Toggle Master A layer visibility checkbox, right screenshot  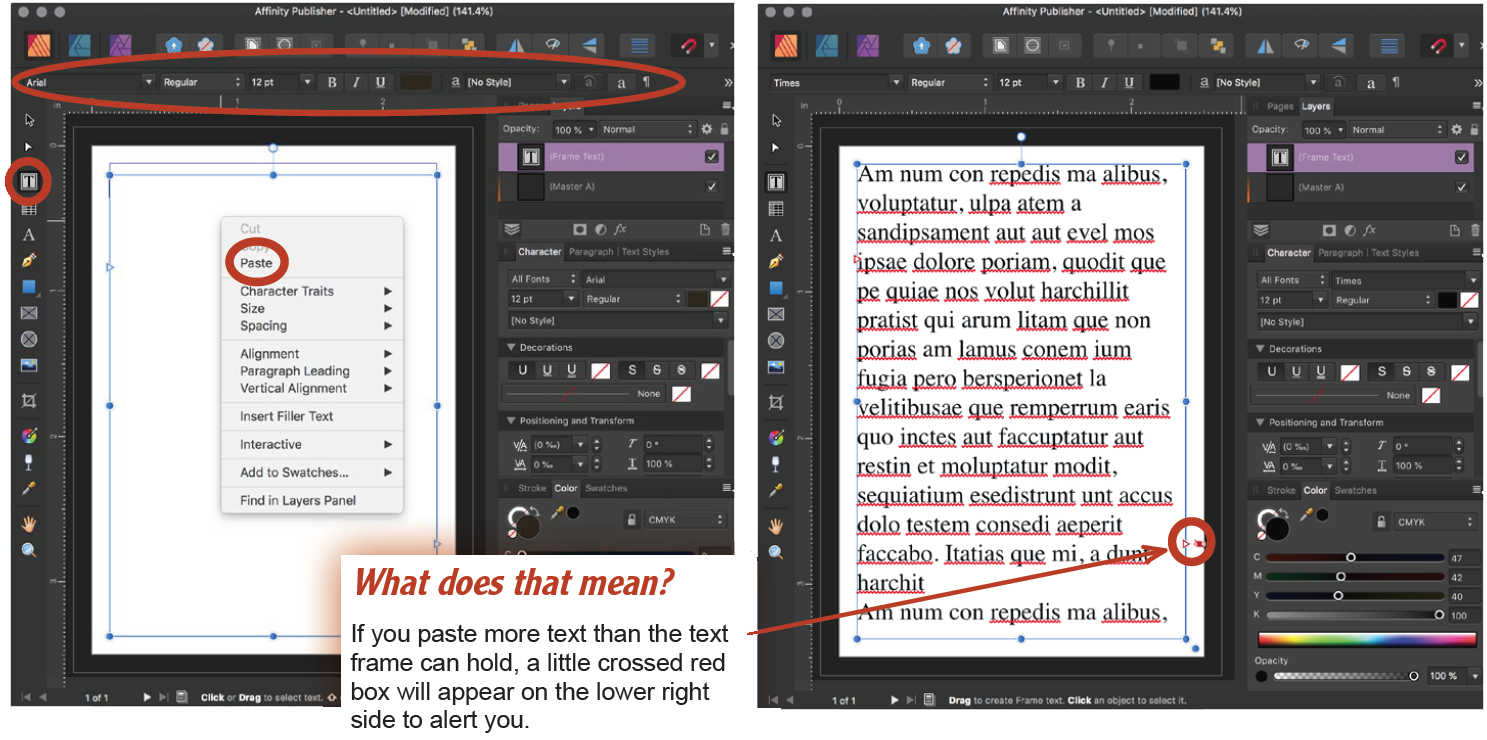(x=1461, y=187)
